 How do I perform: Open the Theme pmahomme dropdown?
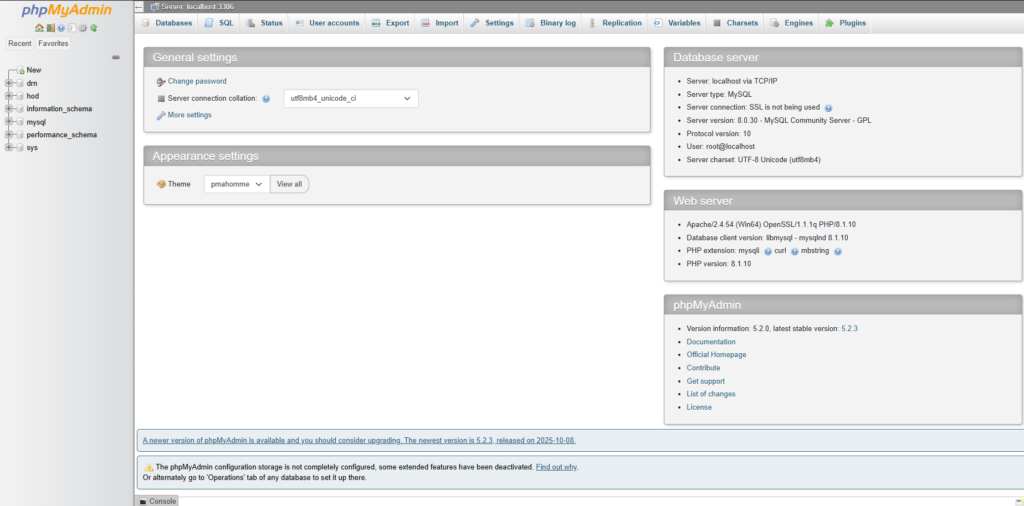236,184
